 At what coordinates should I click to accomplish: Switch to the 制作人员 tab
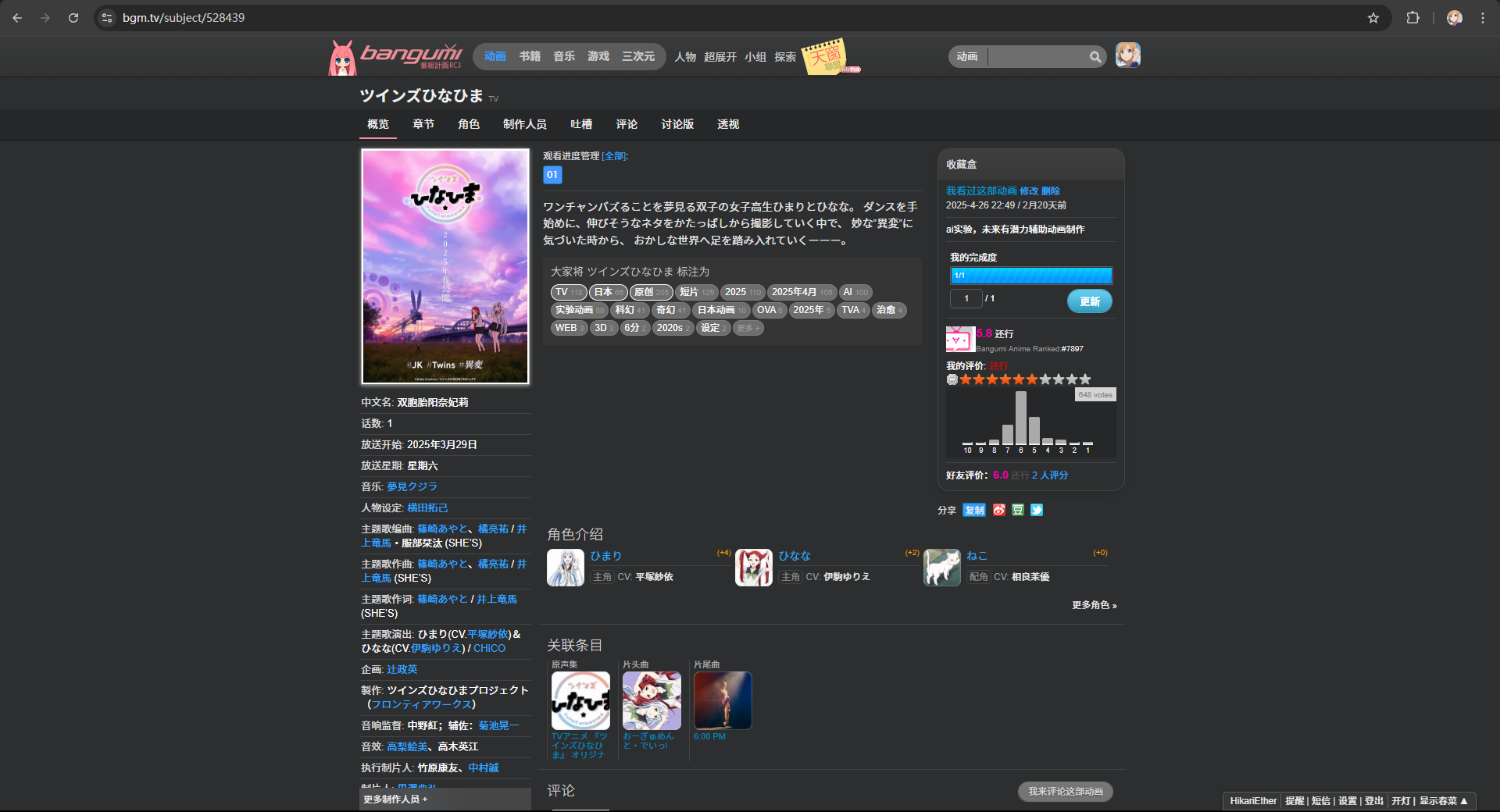525,124
